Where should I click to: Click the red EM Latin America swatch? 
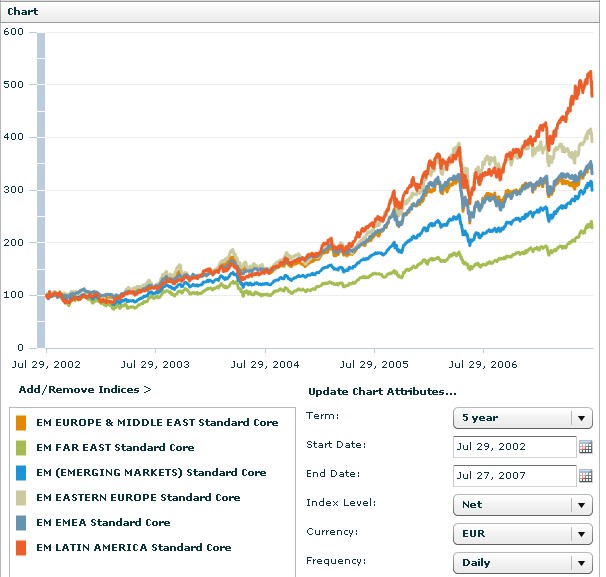pyautogui.click(x=22, y=547)
